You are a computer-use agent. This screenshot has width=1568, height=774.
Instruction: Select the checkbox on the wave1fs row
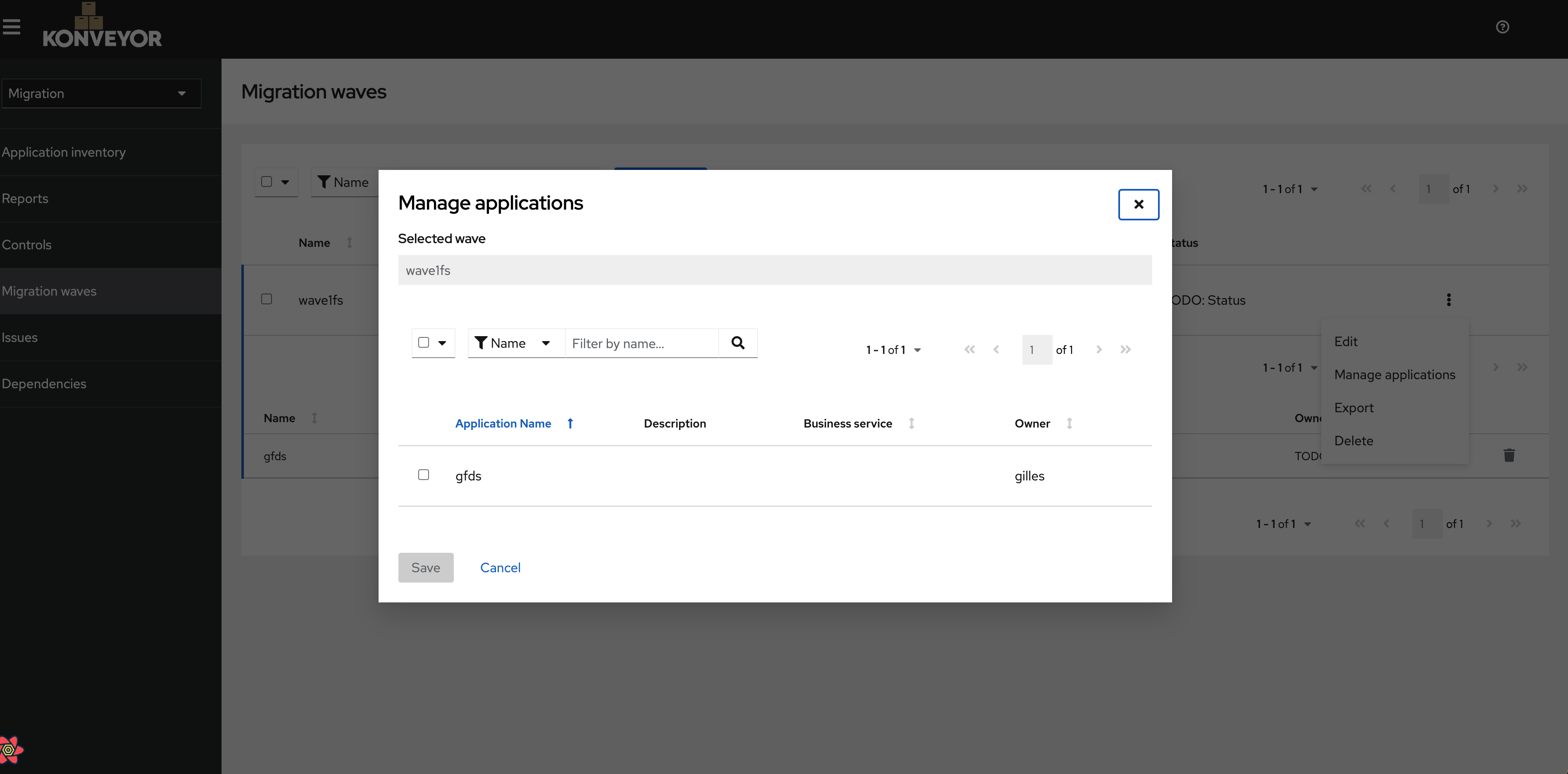pos(266,299)
